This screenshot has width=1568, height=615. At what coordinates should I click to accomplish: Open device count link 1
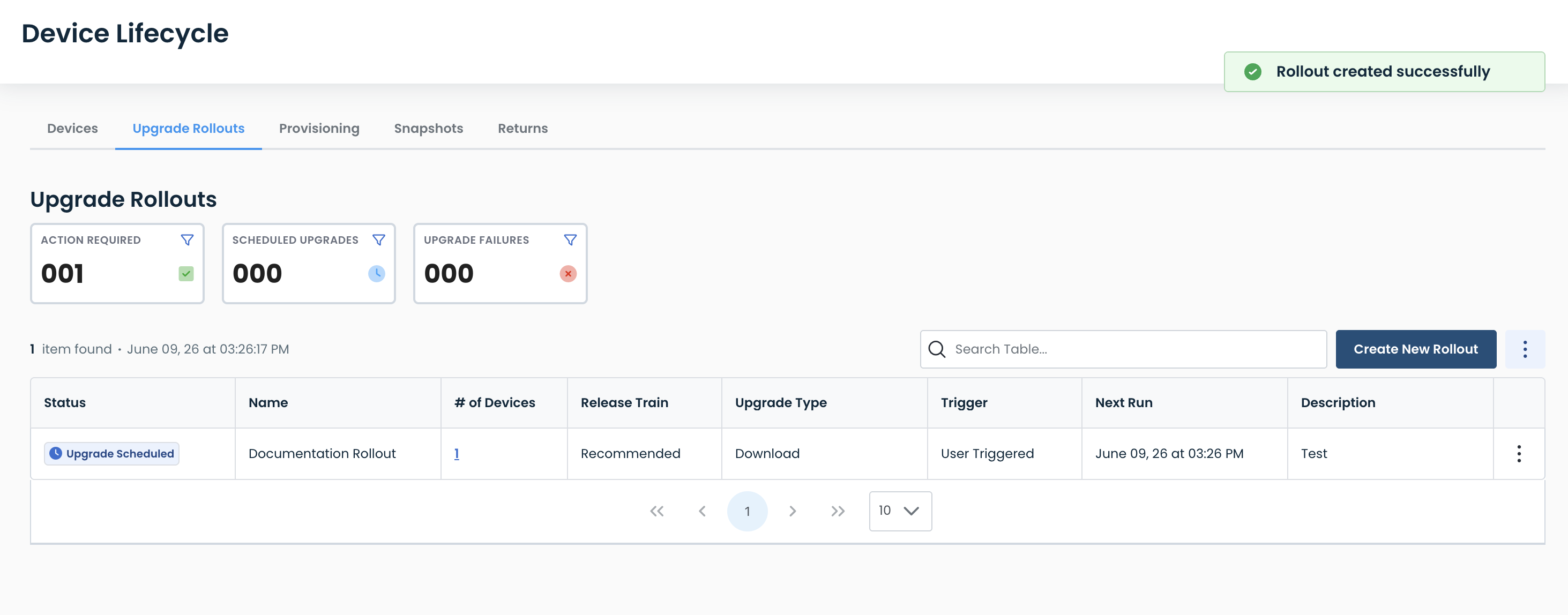(457, 454)
